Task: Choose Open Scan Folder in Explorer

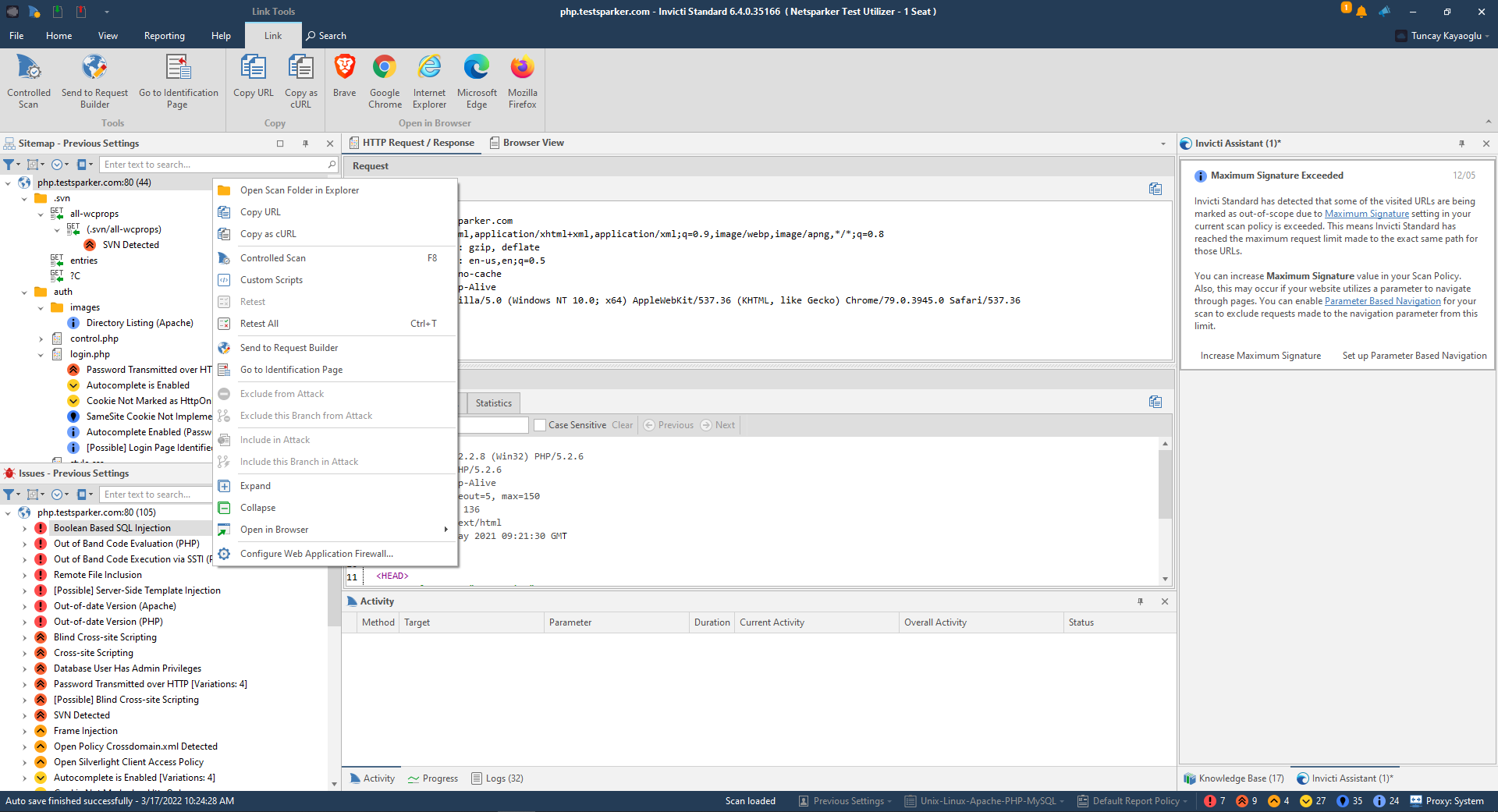Action: (x=335, y=190)
